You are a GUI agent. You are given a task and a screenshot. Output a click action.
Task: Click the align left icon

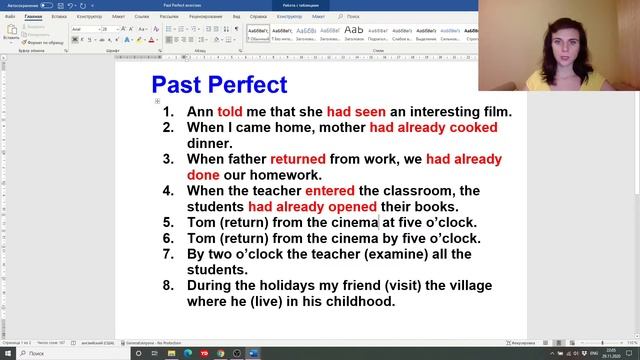(x=169, y=40)
